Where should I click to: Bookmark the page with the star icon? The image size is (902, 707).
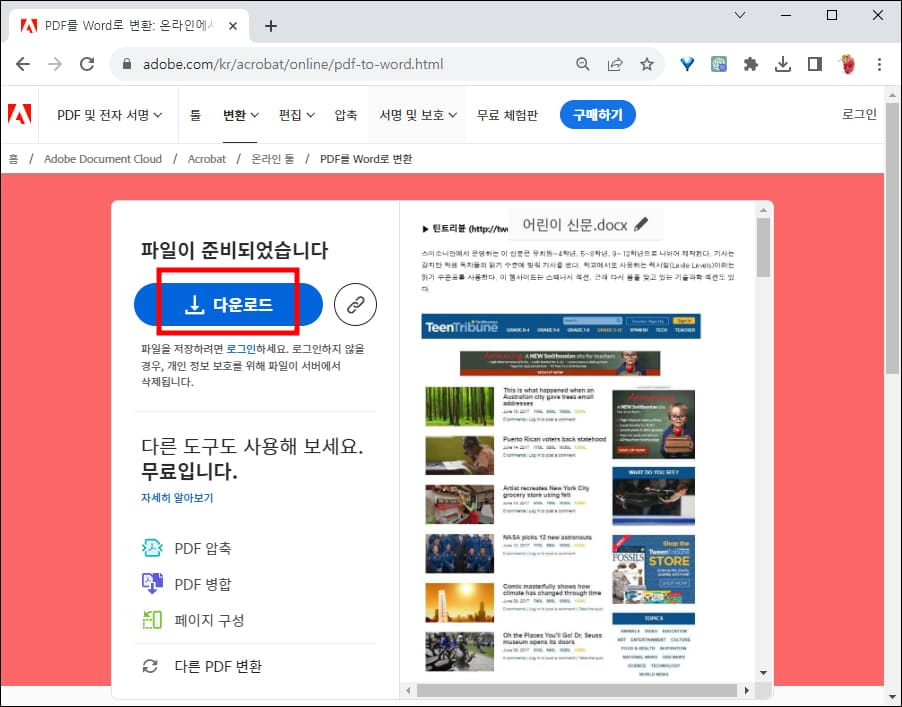pos(647,62)
